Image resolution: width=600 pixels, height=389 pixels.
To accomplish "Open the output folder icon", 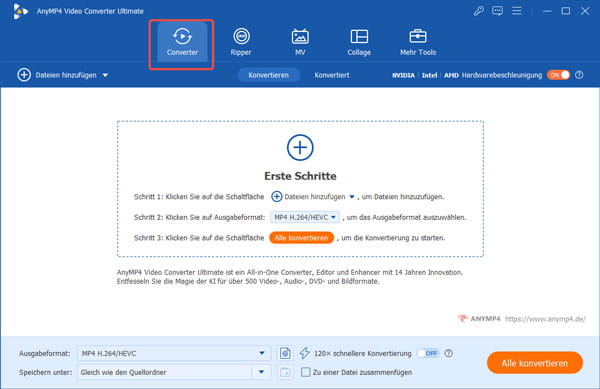I will pyautogui.click(x=285, y=372).
